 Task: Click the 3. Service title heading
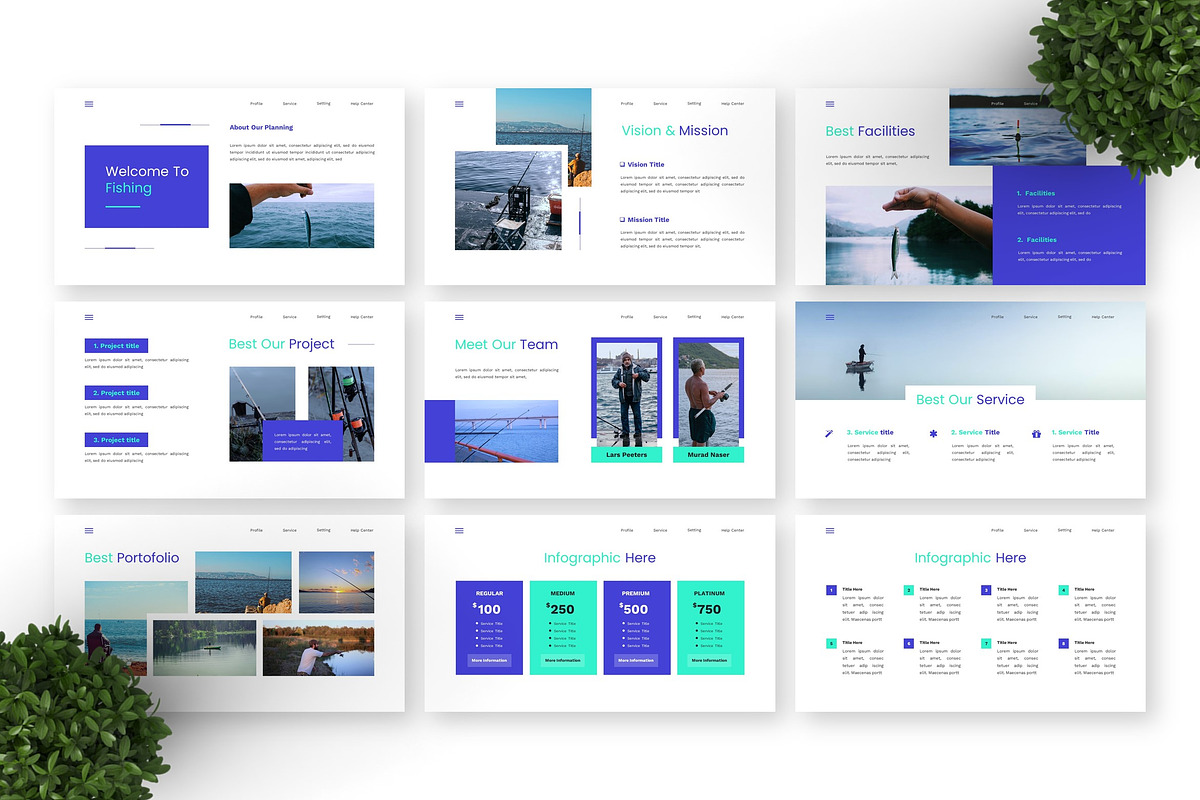[870, 433]
